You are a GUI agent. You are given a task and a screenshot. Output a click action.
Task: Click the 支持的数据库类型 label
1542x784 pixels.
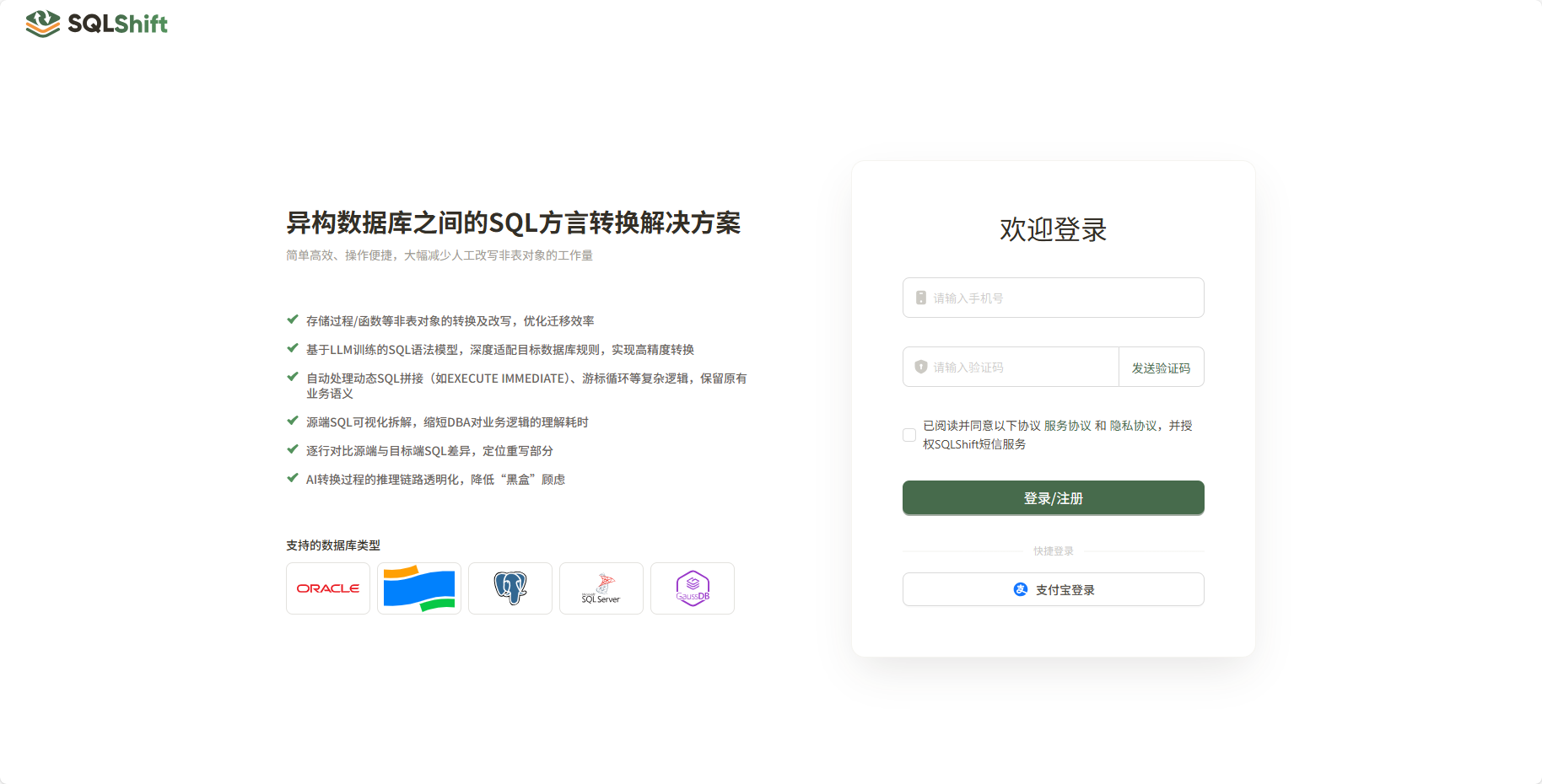click(333, 545)
